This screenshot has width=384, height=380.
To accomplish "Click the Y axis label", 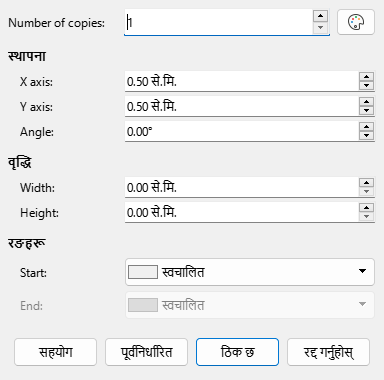I will tap(36, 107).
